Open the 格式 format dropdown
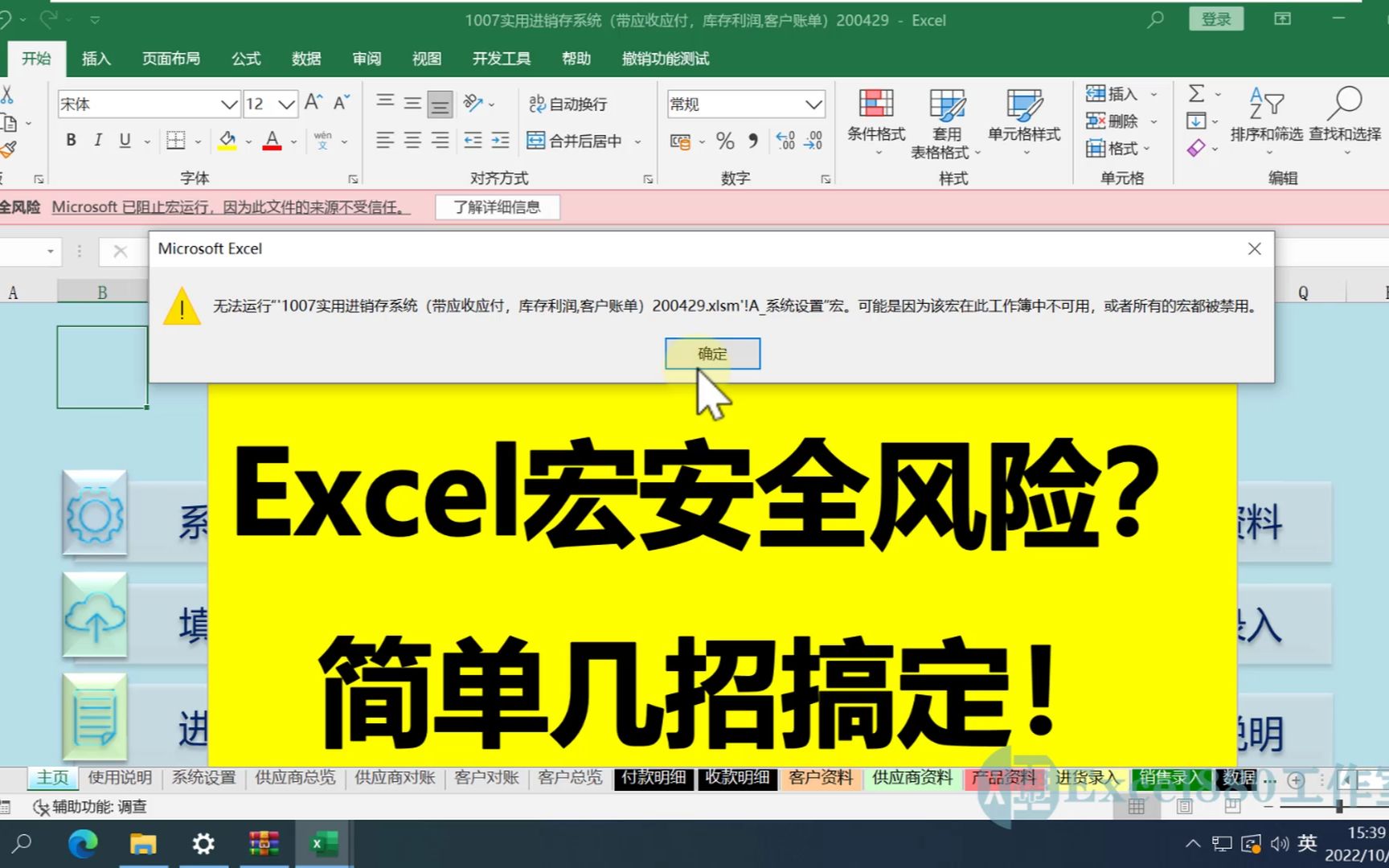Viewport: 1389px width, 868px height. pyautogui.click(x=1118, y=149)
